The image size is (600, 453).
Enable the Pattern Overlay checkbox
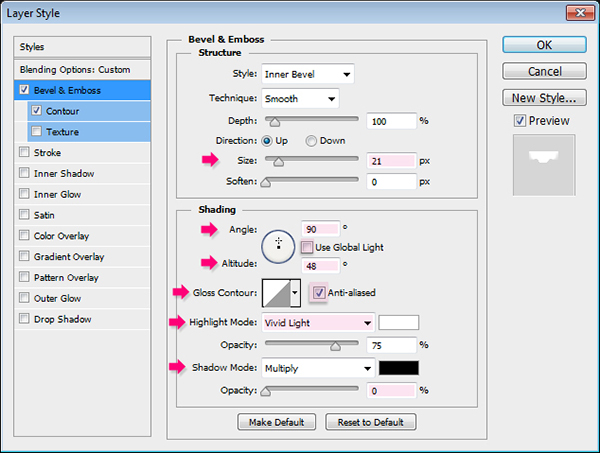[x=24, y=277]
